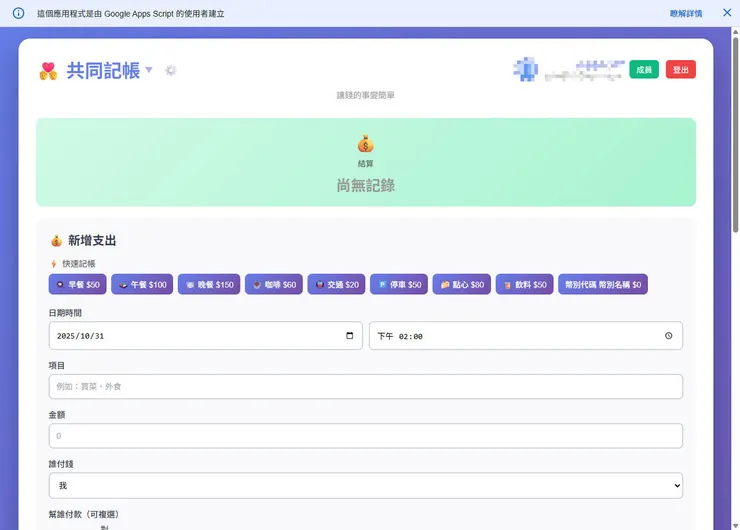
Task: Open the 瞭解詳情 link
Action: pos(686,14)
